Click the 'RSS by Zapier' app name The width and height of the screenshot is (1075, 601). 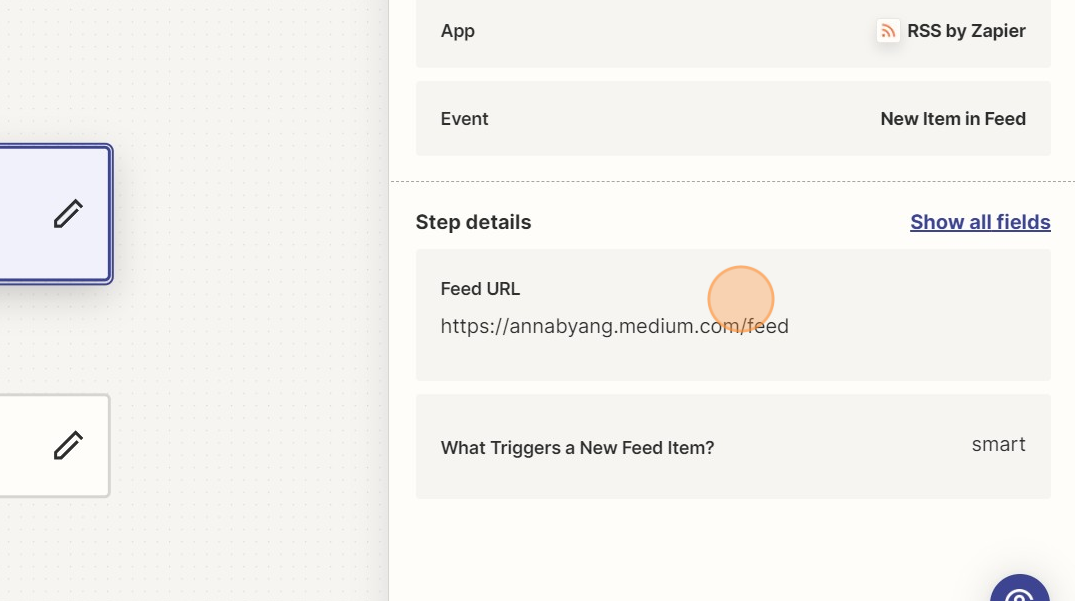(x=965, y=31)
